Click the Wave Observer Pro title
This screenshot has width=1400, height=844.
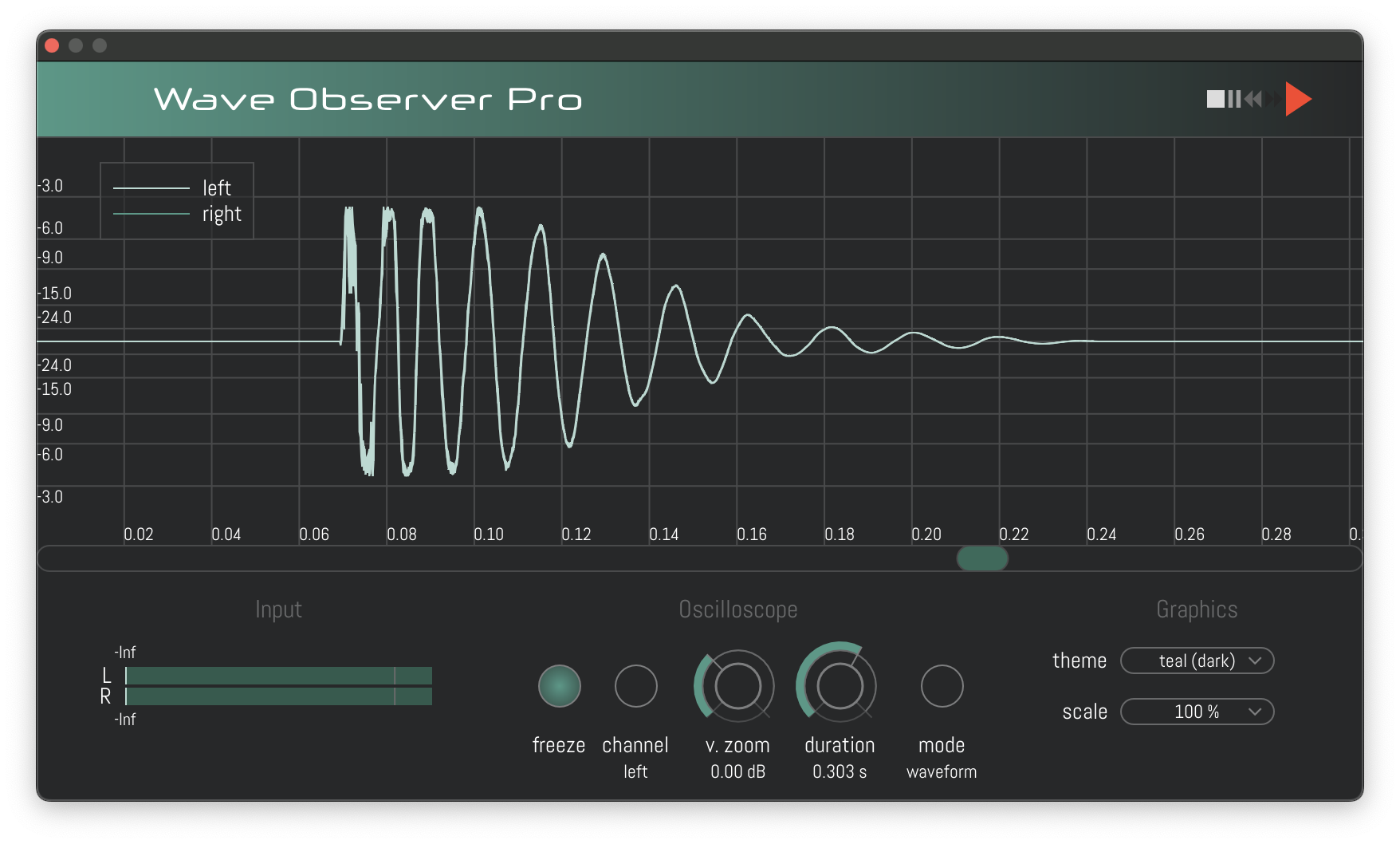pyautogui.click(x=368, y=100)
